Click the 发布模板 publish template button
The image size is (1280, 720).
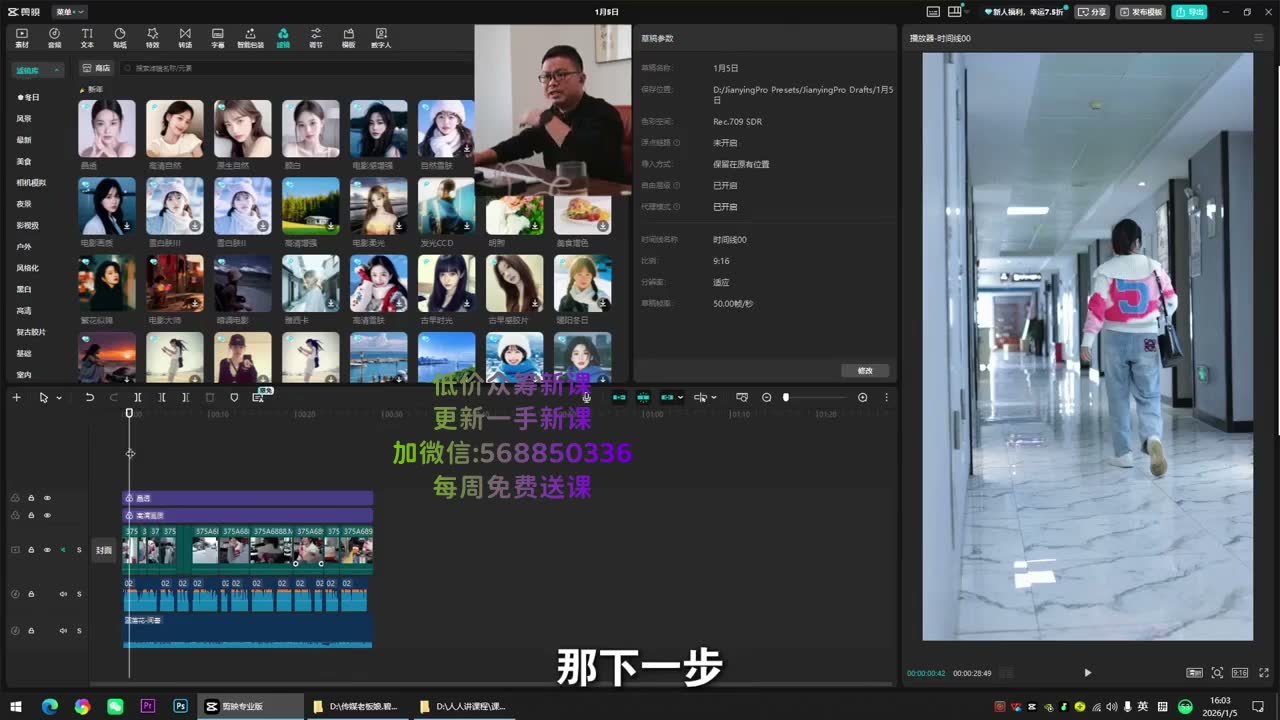tap(1141, 12)
